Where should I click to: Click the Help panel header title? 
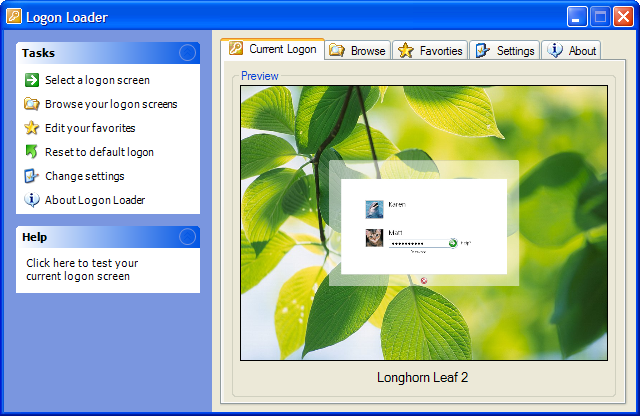point(34,237)
